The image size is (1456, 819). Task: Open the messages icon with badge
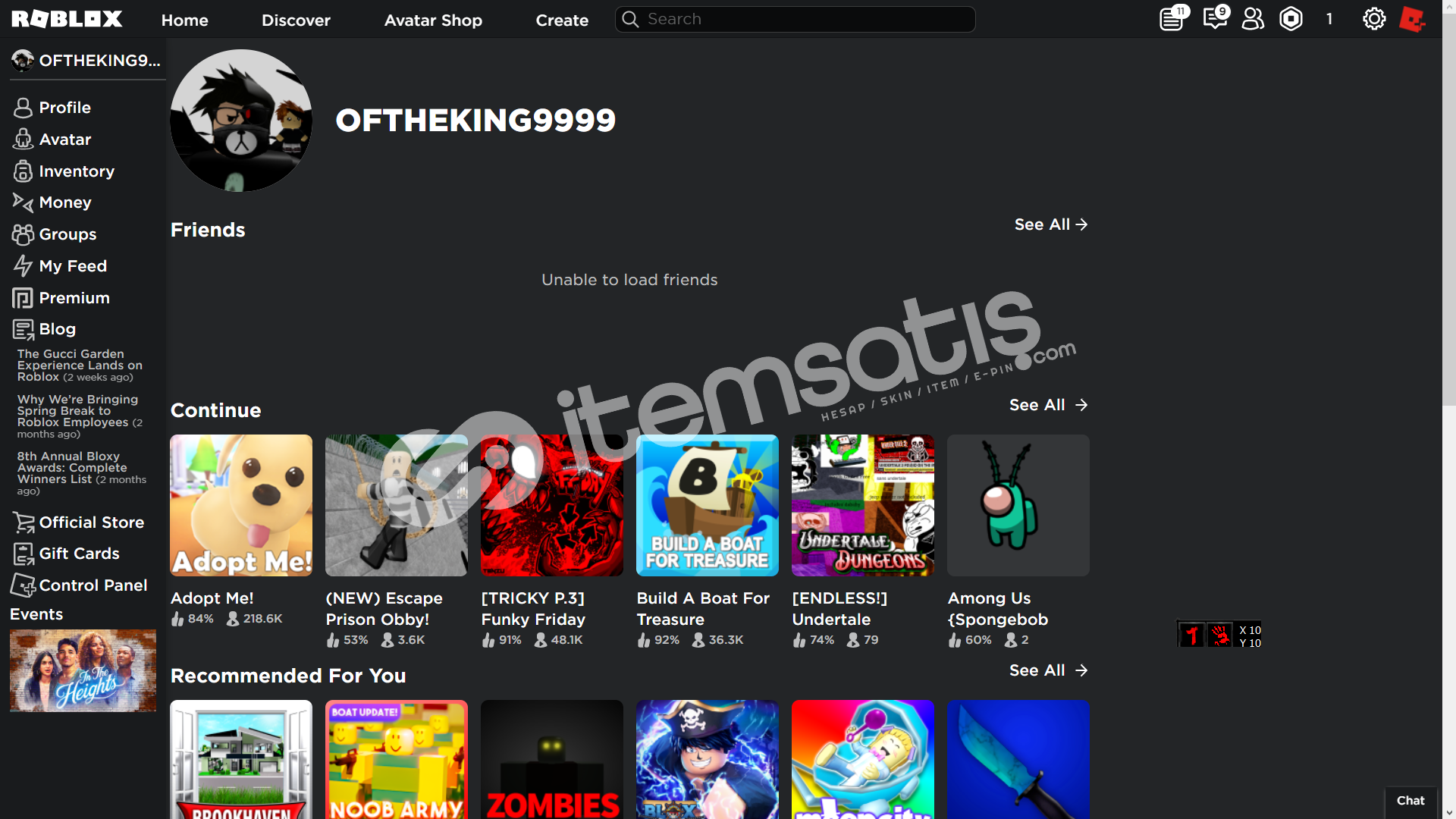pos(1216,18)
